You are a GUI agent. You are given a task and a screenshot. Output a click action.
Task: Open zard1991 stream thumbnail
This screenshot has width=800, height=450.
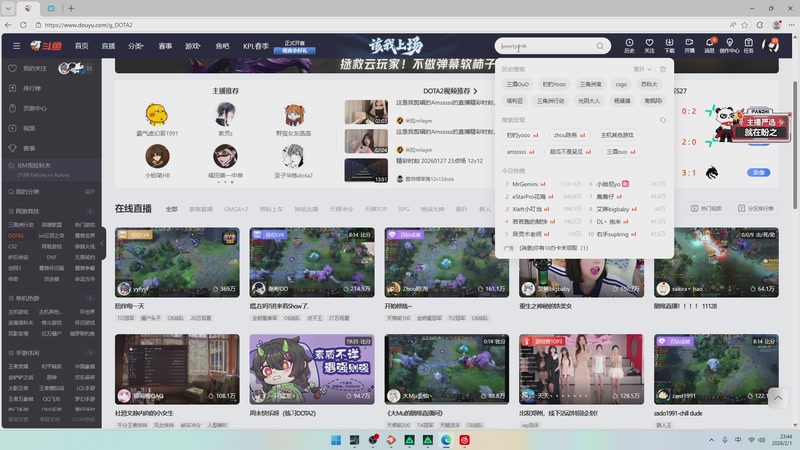coord(716,369)
